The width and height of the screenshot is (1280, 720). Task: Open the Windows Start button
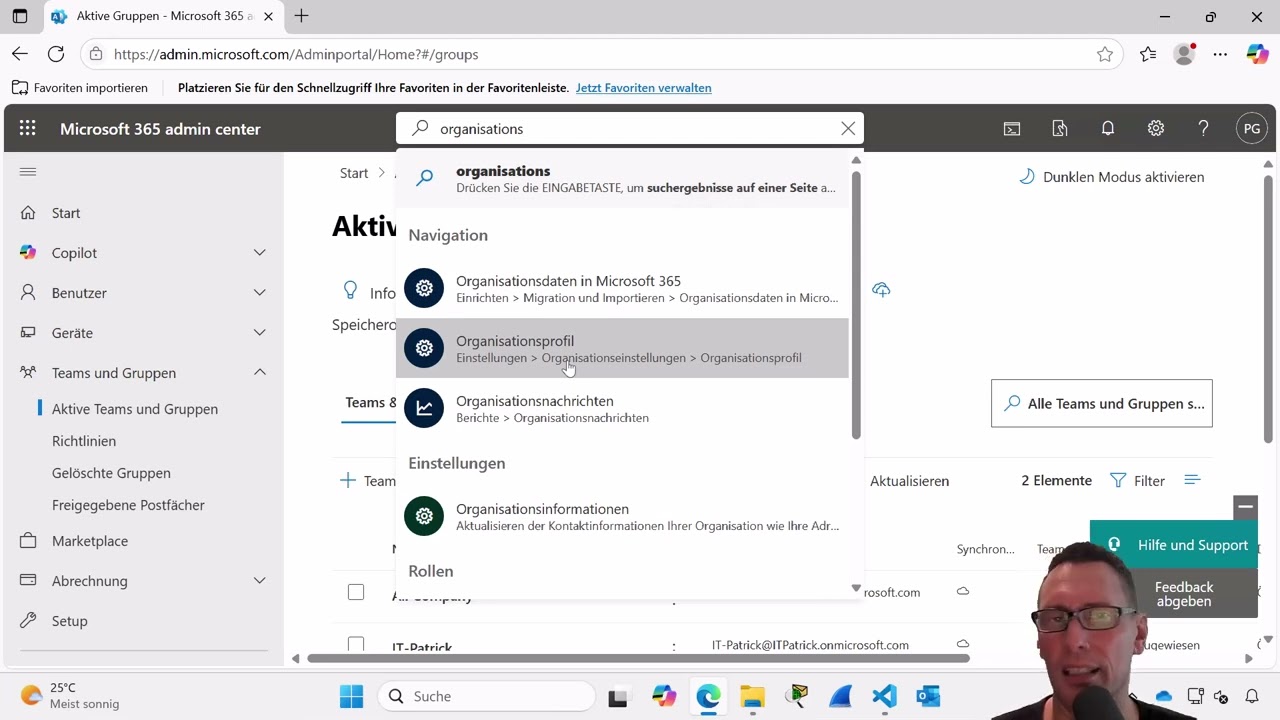(351, 696)
